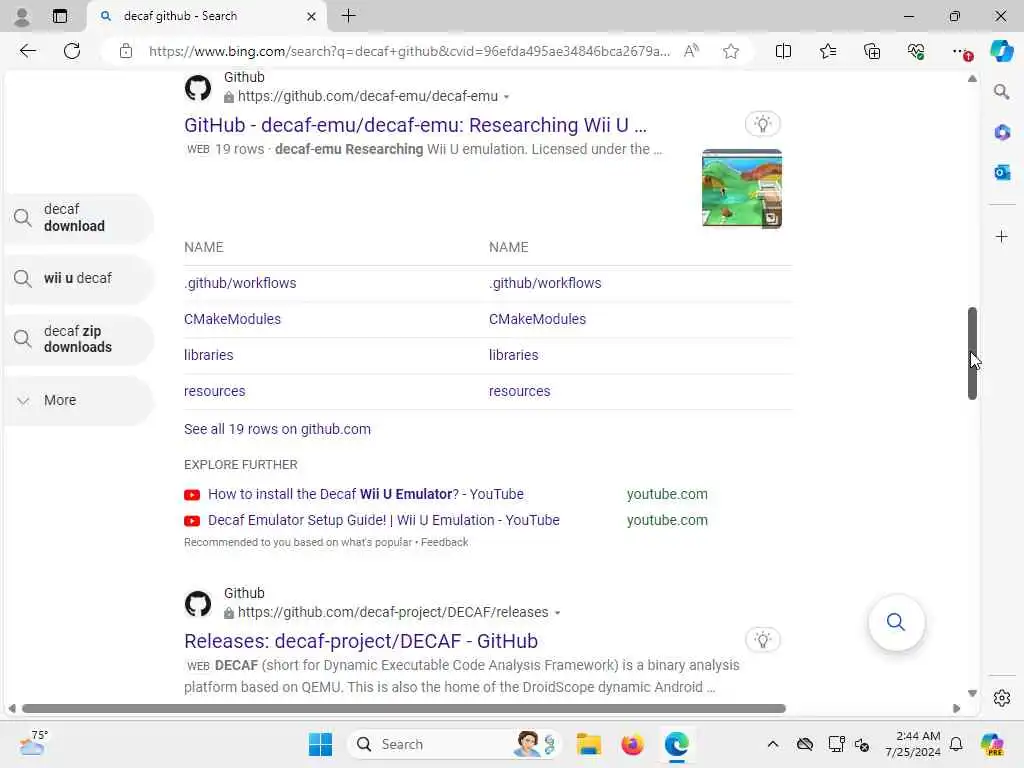
Task: Search for decaf zip downloads
Action: 78,339
